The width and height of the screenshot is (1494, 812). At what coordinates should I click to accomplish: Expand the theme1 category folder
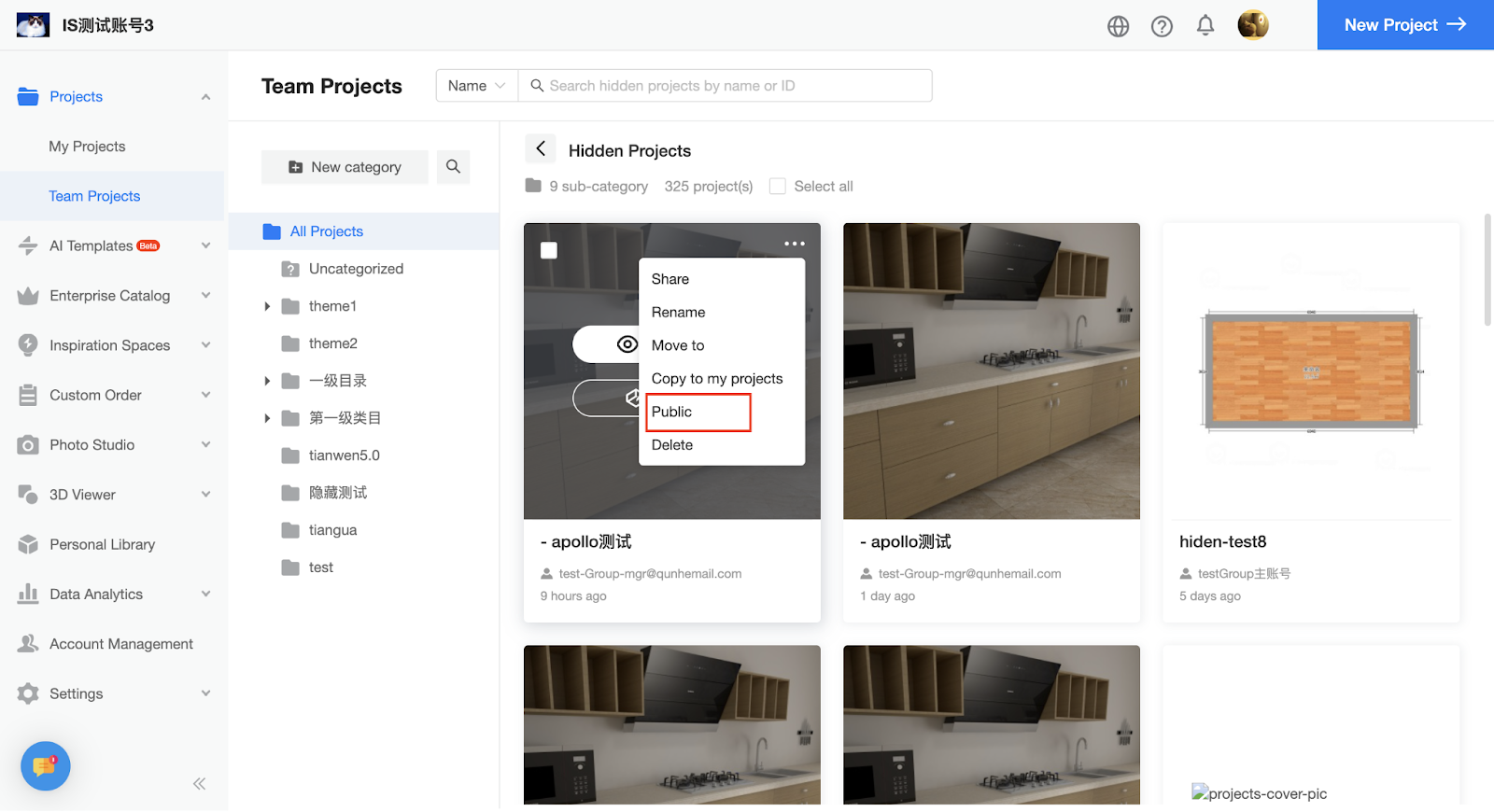click(267, 306)
